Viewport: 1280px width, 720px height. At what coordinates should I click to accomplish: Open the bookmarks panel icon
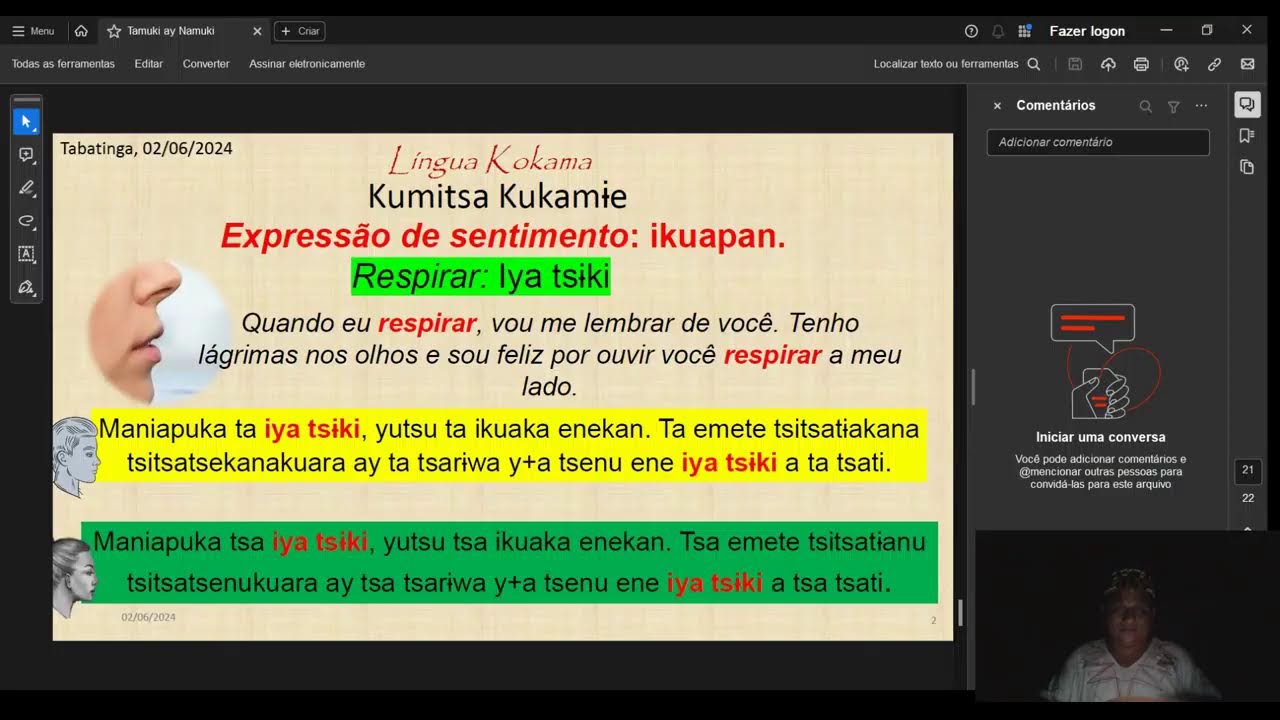1247,135
